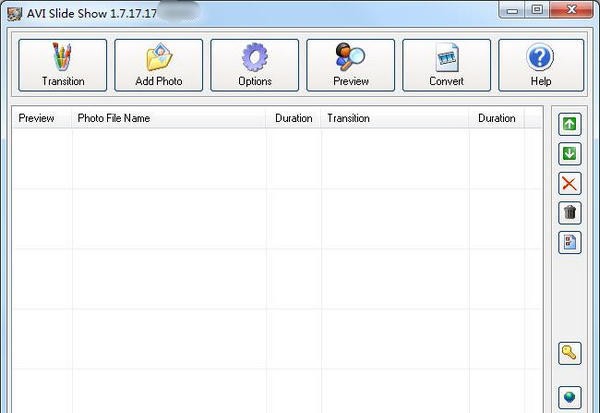Viewport: 600px width, 413px height.
Task: Click the Duration header after Transition
Action: (497, 118)
